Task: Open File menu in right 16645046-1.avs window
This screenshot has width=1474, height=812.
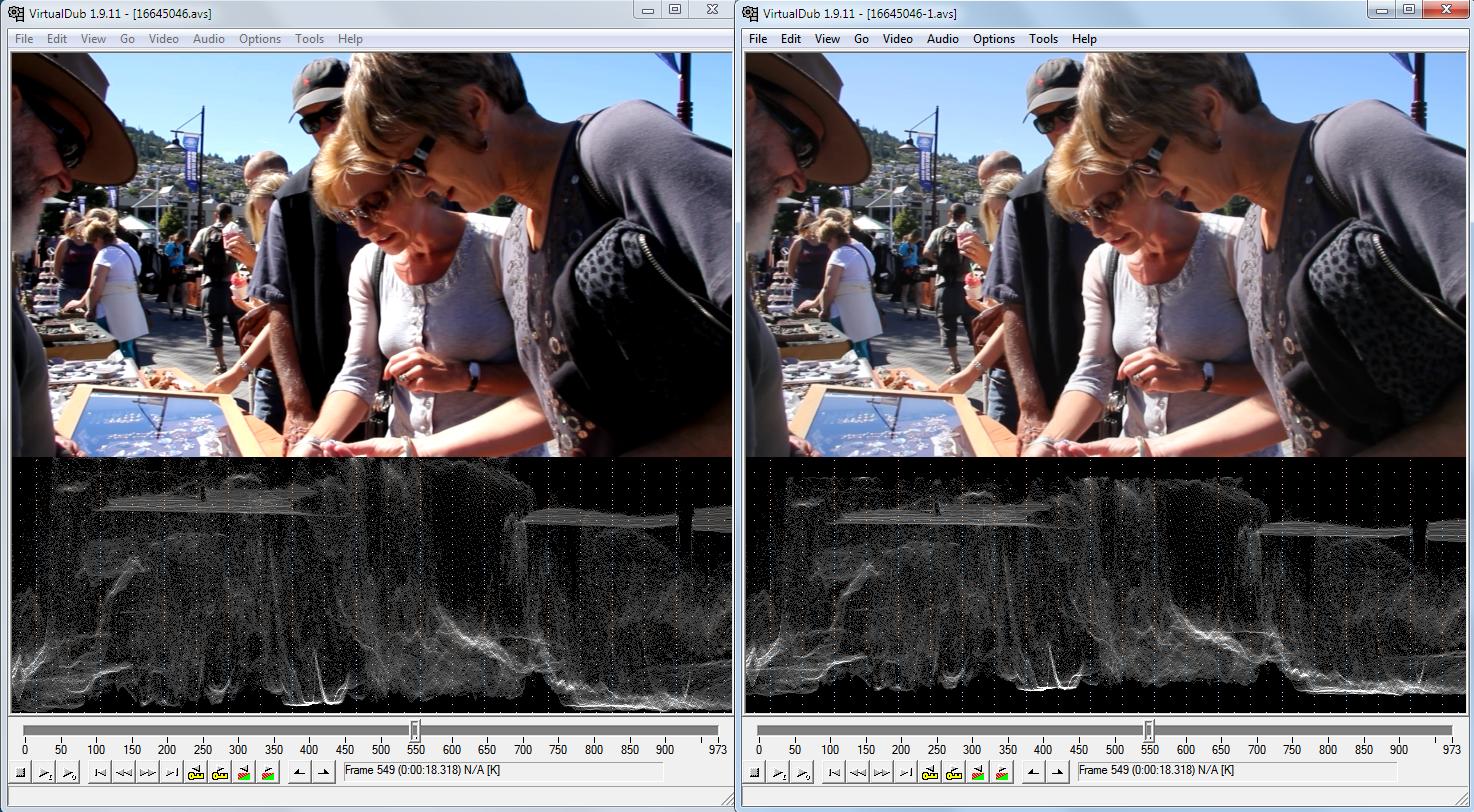Action: (758, 39)
